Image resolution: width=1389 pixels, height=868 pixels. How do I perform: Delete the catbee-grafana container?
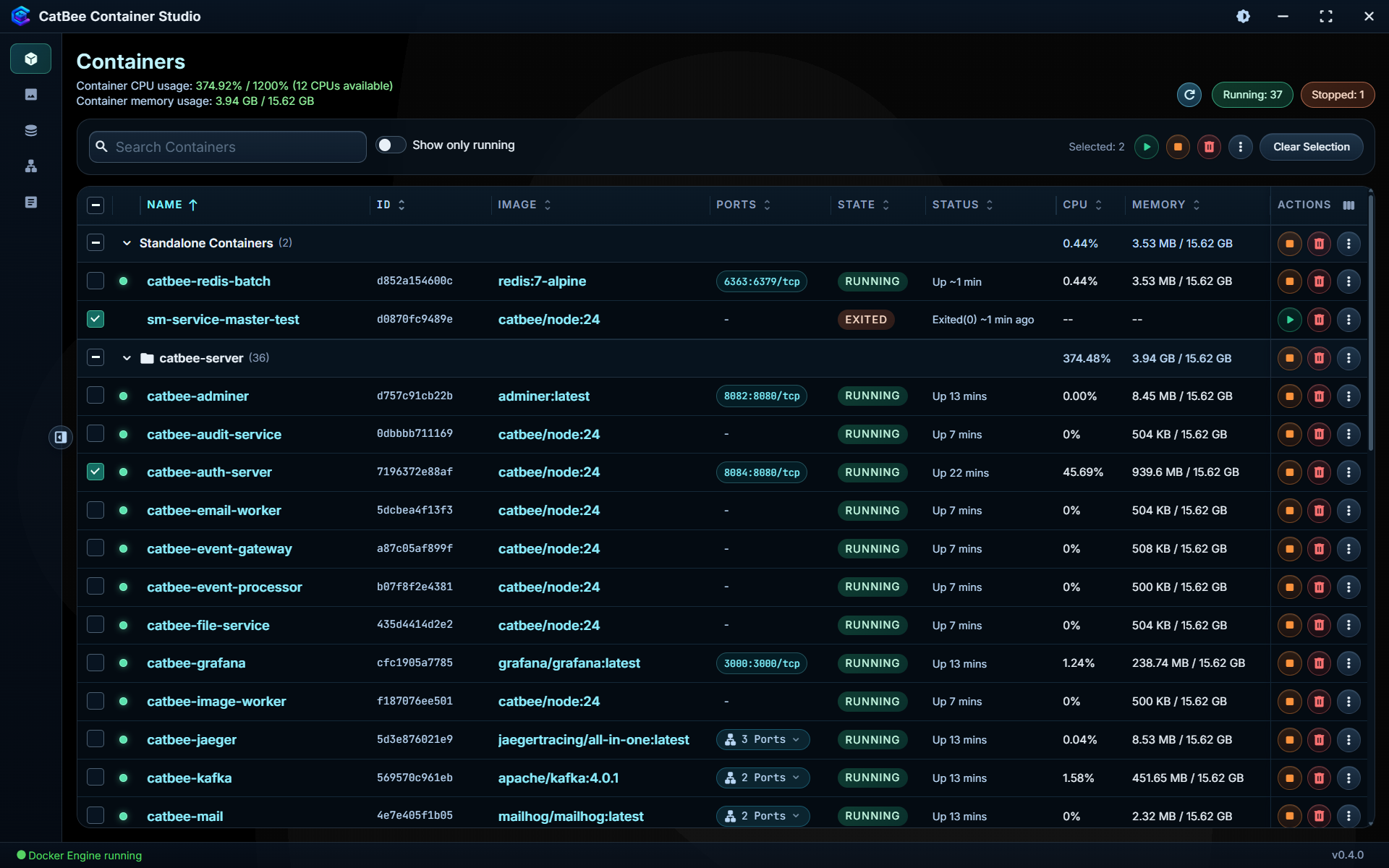tap(1319, 663)
